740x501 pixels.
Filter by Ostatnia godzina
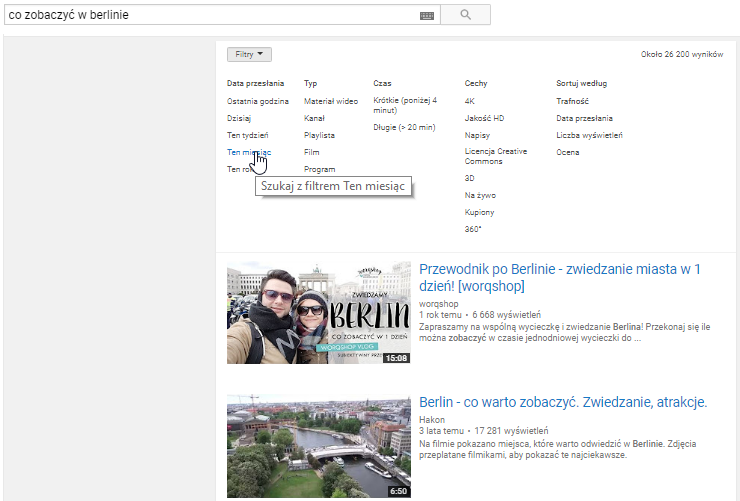pyautogui.click(x=257, y=101)
